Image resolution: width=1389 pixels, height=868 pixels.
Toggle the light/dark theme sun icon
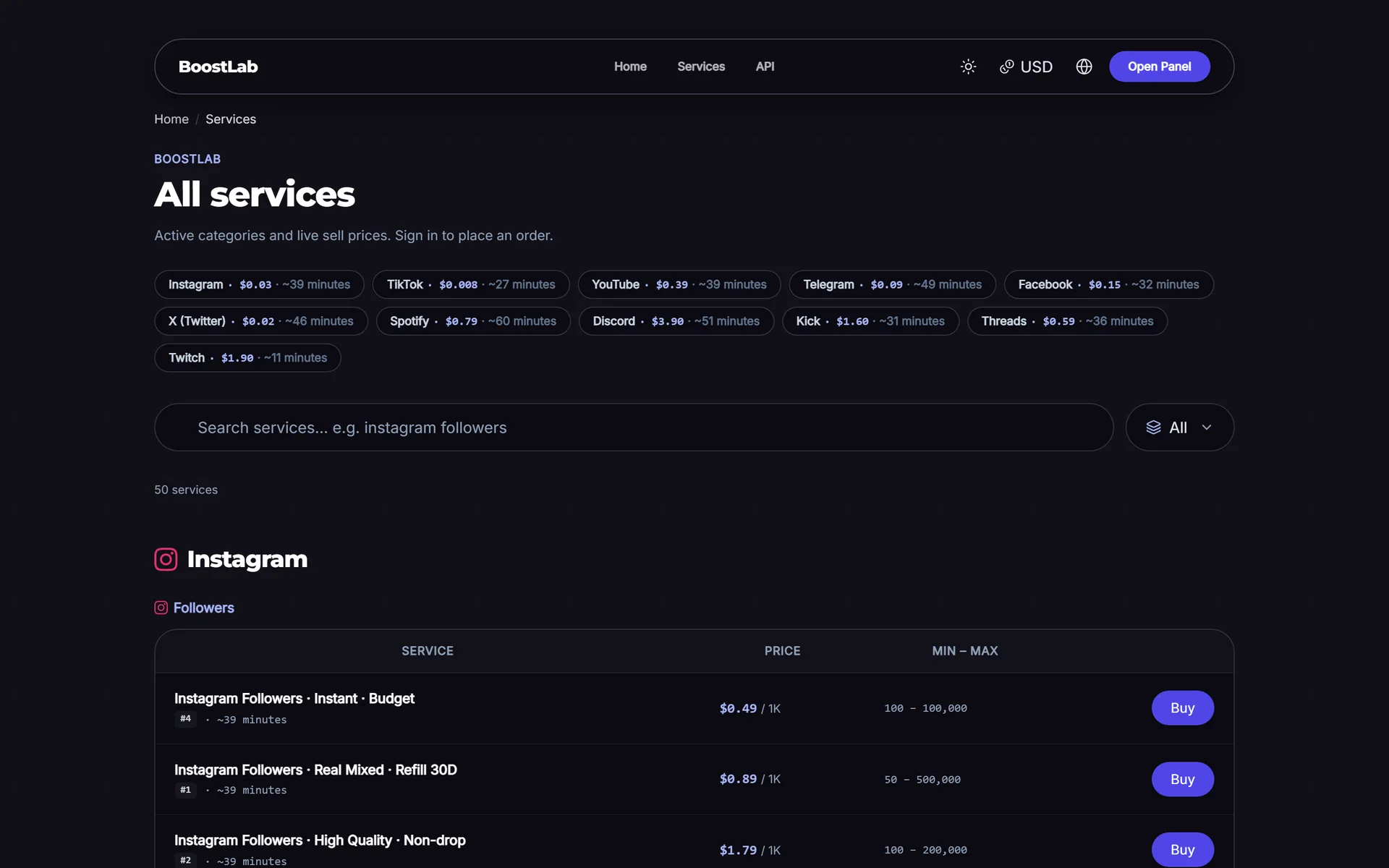coord(968,67)
